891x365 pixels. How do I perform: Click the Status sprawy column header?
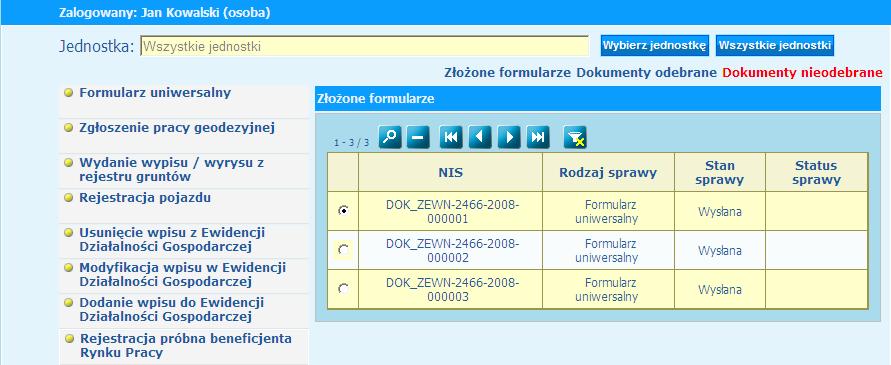coord(816,172)
